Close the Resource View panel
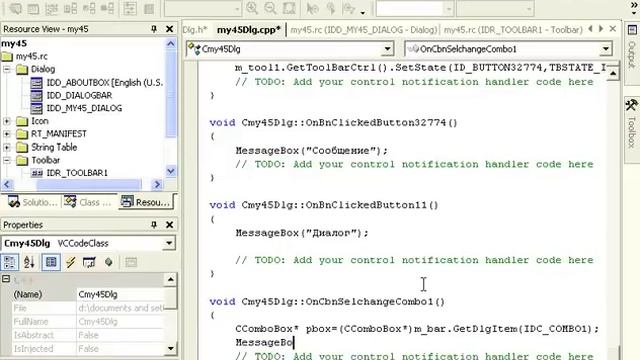640x360 pixels. [x=169, y=29]
